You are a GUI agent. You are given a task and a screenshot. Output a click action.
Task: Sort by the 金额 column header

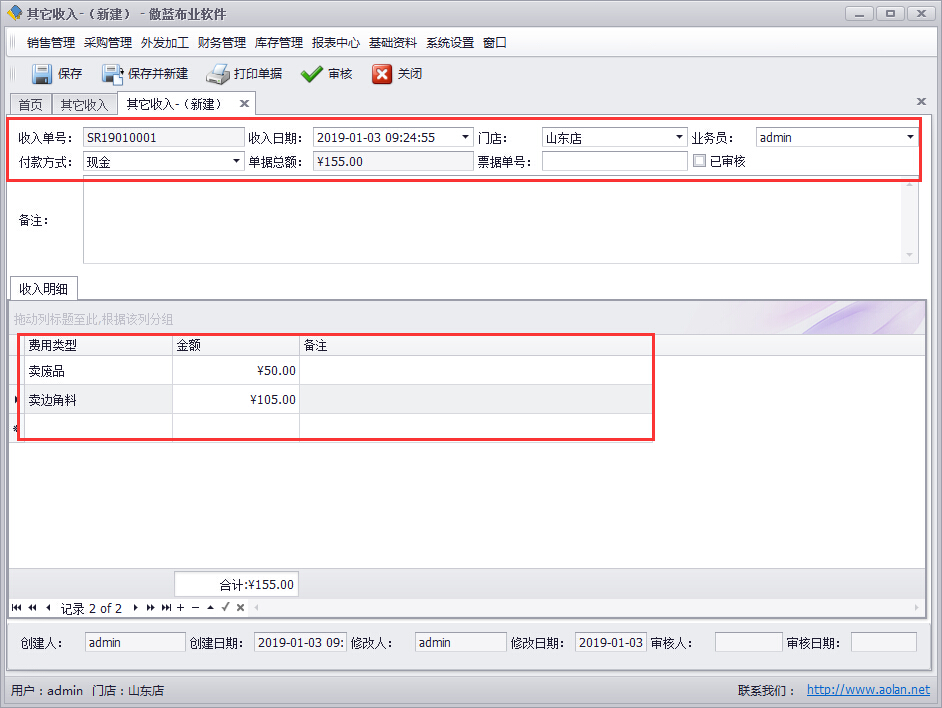click(235, 346)
